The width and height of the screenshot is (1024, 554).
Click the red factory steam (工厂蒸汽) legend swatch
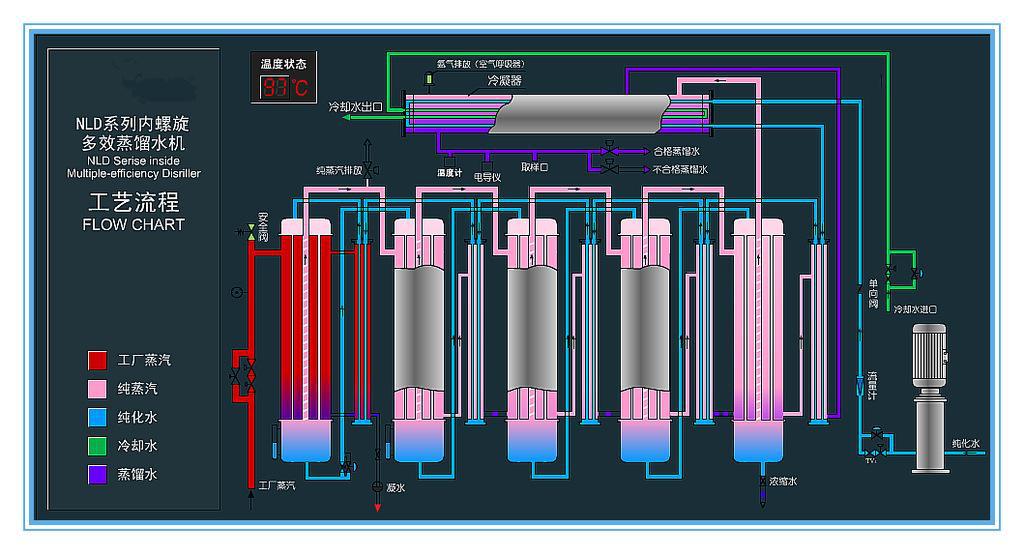click(97, 360)
